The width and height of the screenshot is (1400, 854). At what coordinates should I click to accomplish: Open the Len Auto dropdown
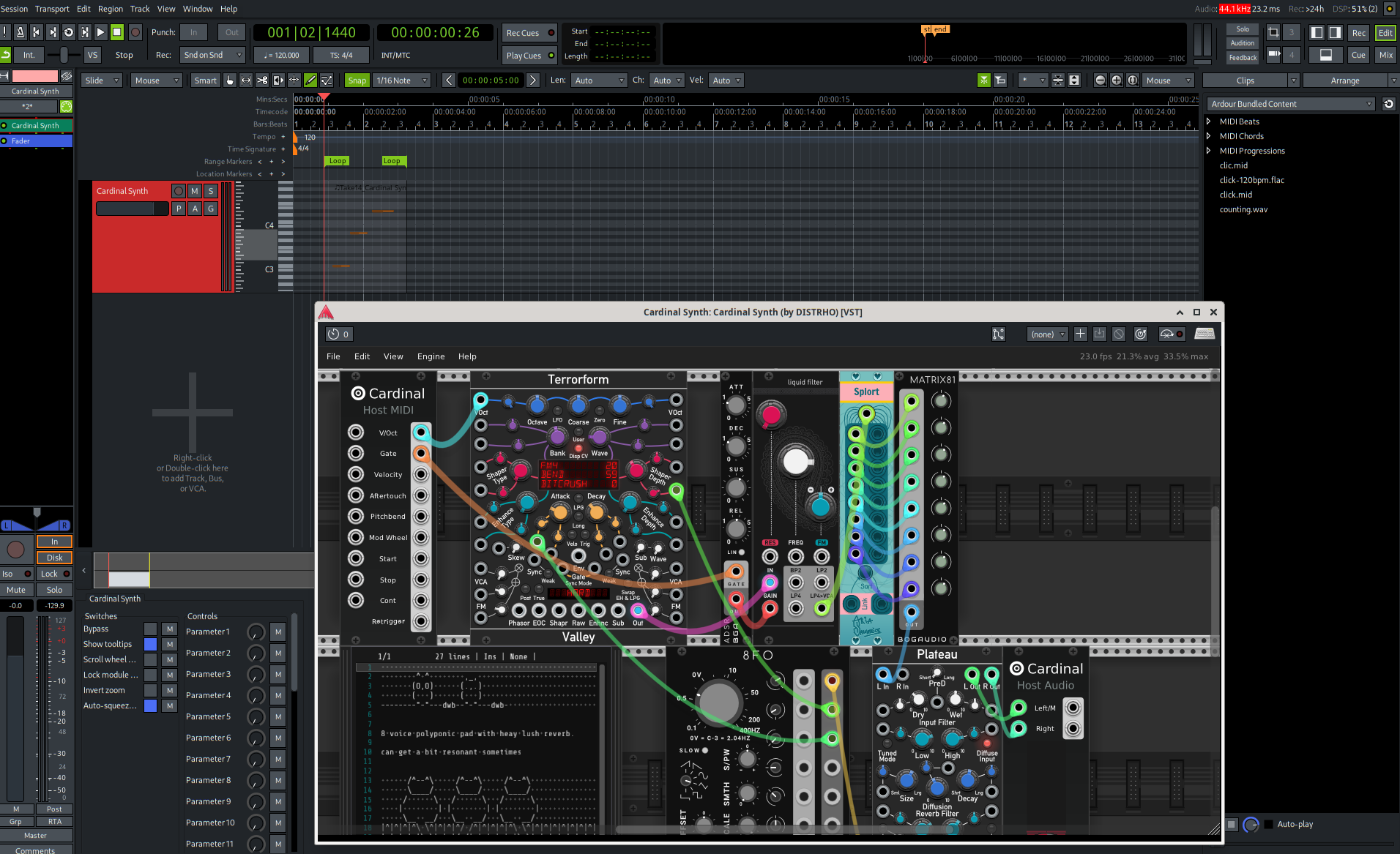[x=599, y=80]
